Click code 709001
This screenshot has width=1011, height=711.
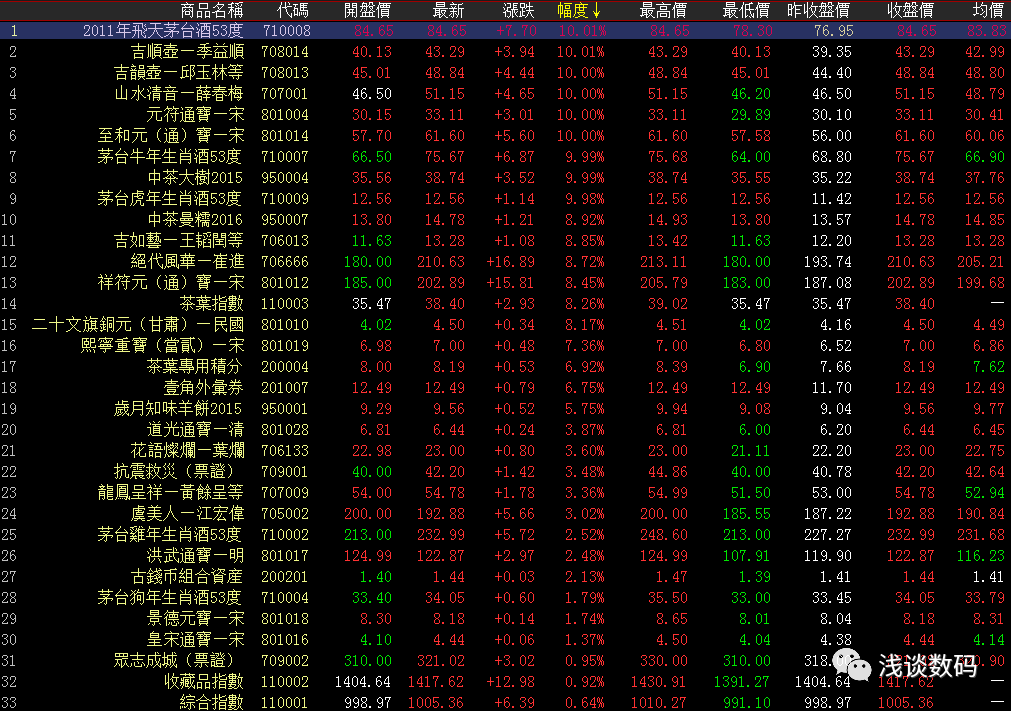[285, 471]
